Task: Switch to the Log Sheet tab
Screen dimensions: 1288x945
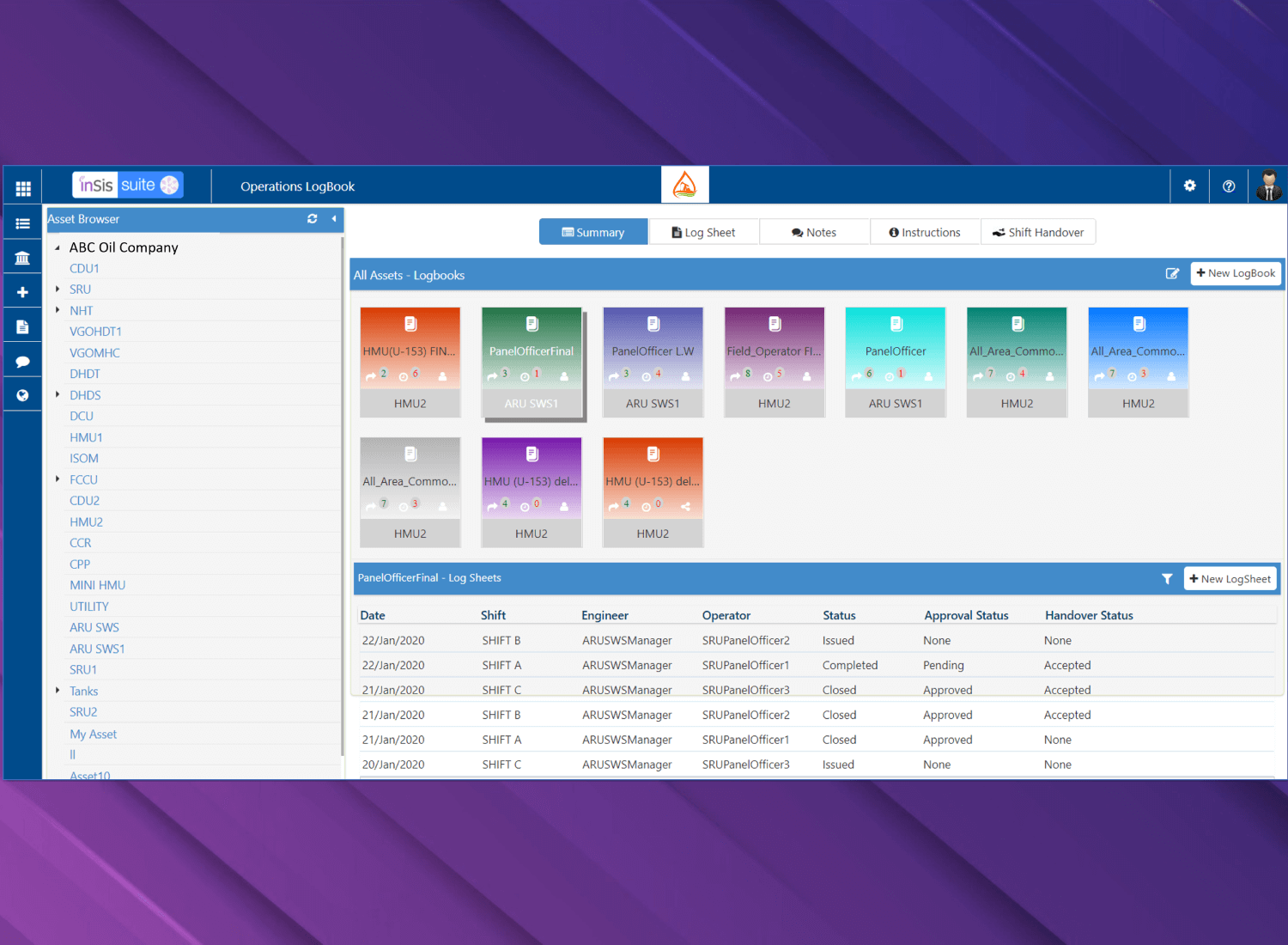Action: coord(703,233)
